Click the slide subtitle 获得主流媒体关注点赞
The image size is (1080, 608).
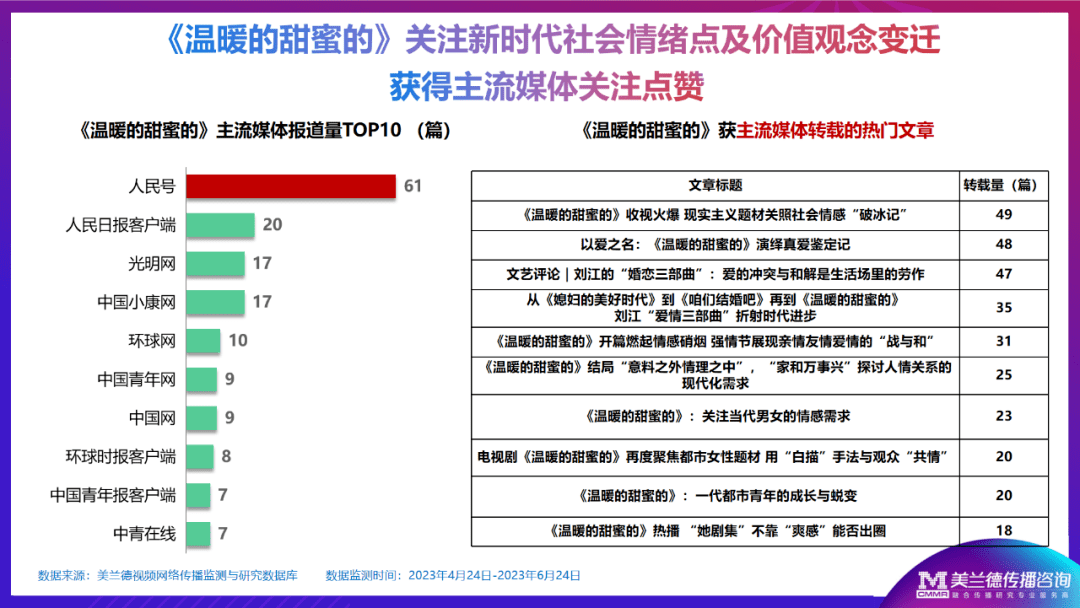[547, 87]
